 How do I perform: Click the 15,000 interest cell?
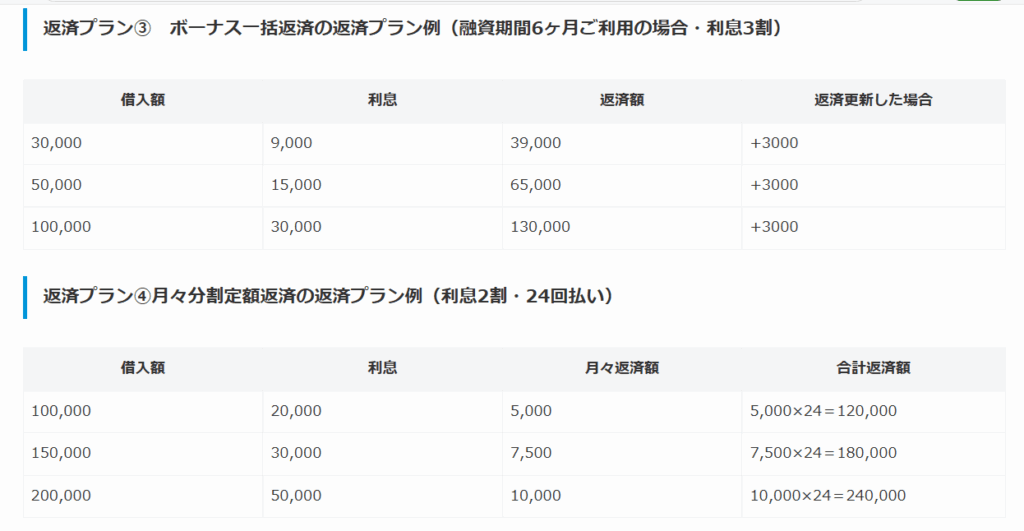click(383, 185)
